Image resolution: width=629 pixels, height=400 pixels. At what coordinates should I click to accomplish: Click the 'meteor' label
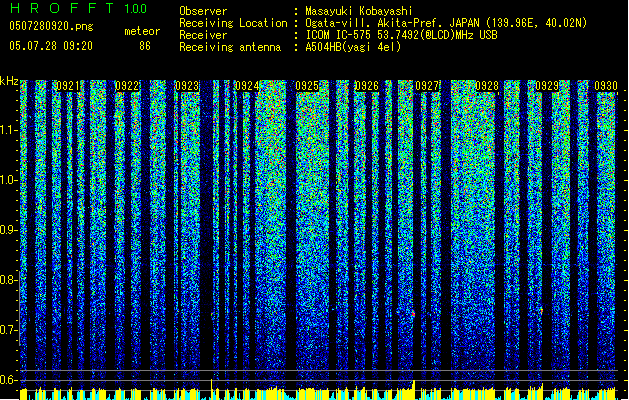[142, 31]
